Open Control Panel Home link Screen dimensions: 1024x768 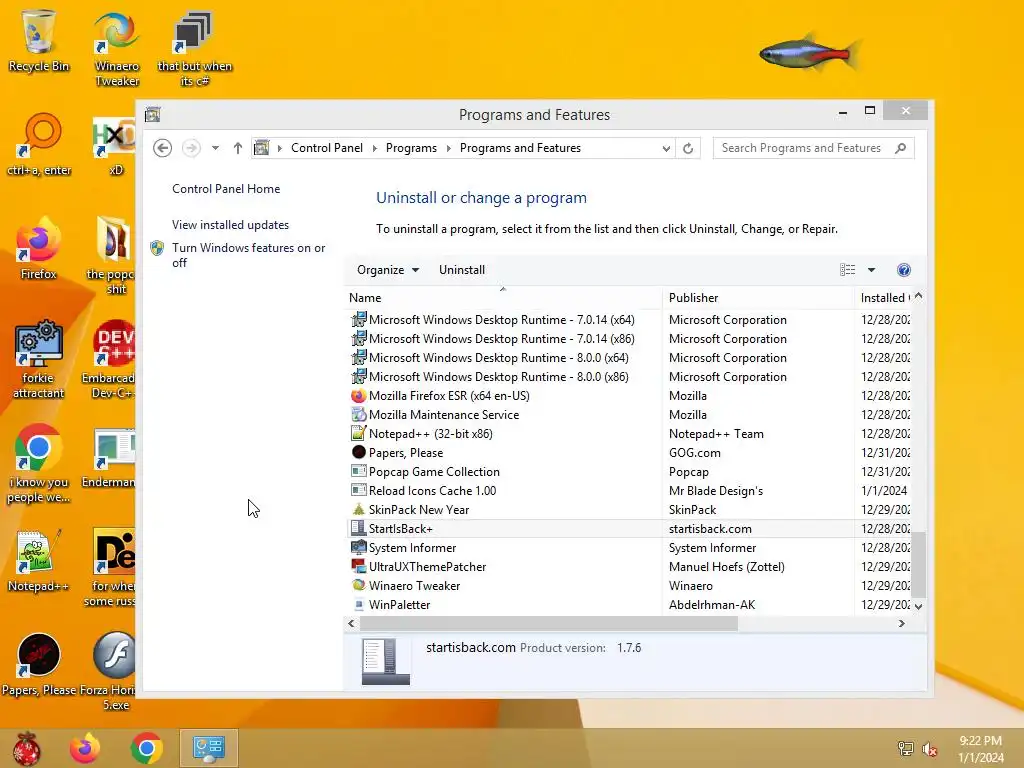pyautogui.click(x=226, y=189)
